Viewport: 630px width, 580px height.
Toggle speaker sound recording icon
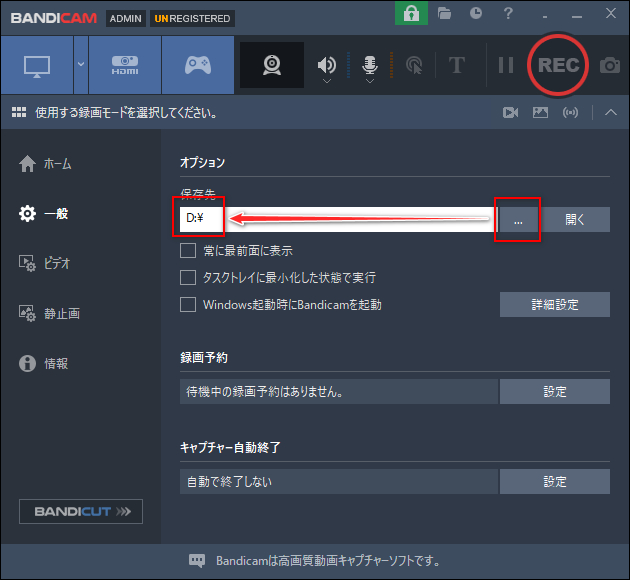pos(327,64)
